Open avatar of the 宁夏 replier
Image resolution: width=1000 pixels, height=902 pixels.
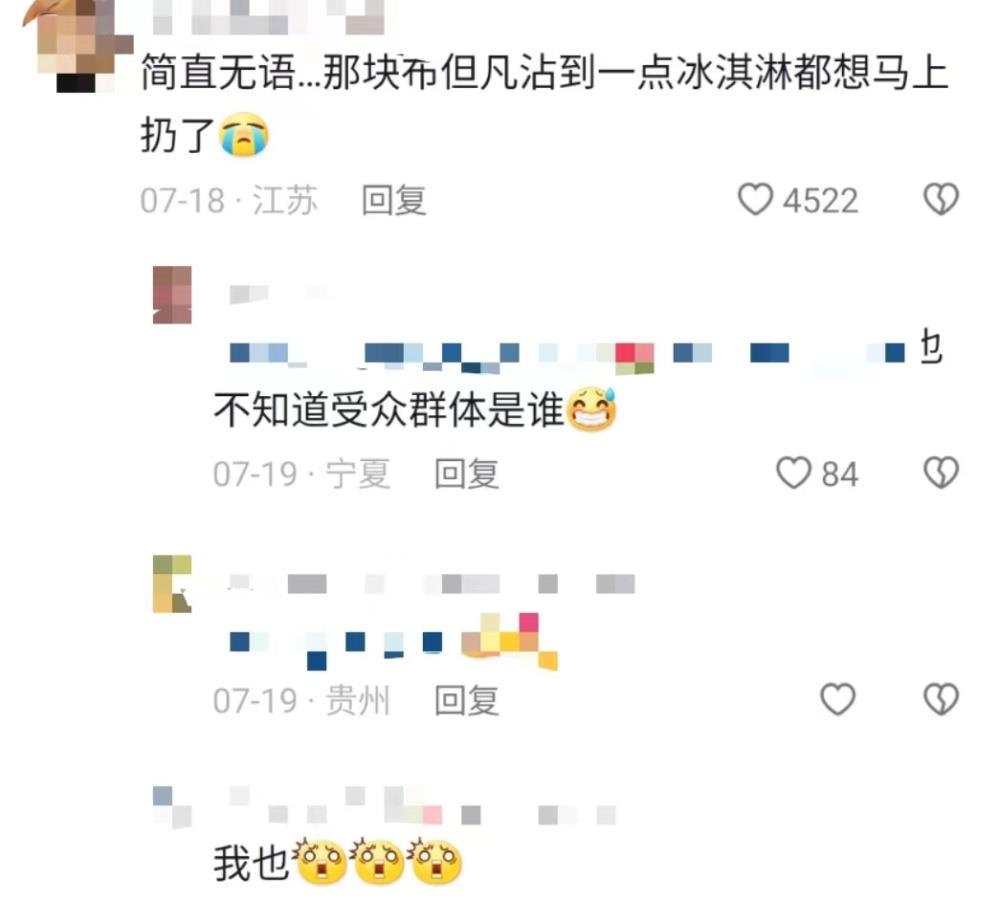pyautogui.click(x=172, y=295)
